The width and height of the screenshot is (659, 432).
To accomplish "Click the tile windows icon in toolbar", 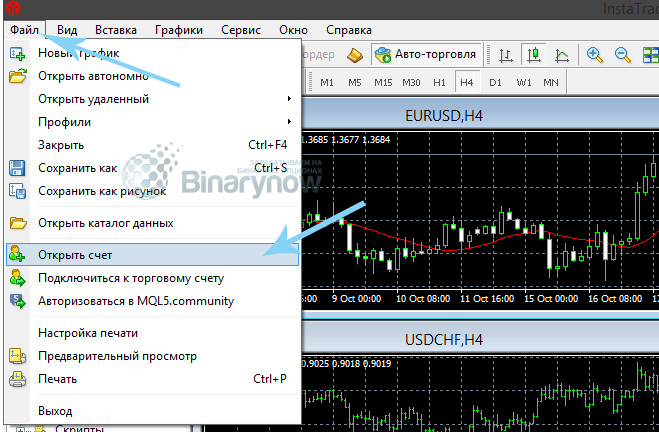I will pyautogui.click(x=649, y=55).
